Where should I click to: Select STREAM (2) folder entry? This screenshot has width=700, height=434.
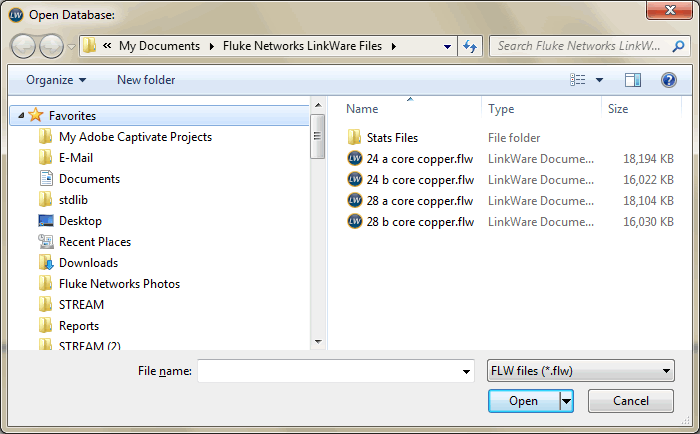point(89,345)
